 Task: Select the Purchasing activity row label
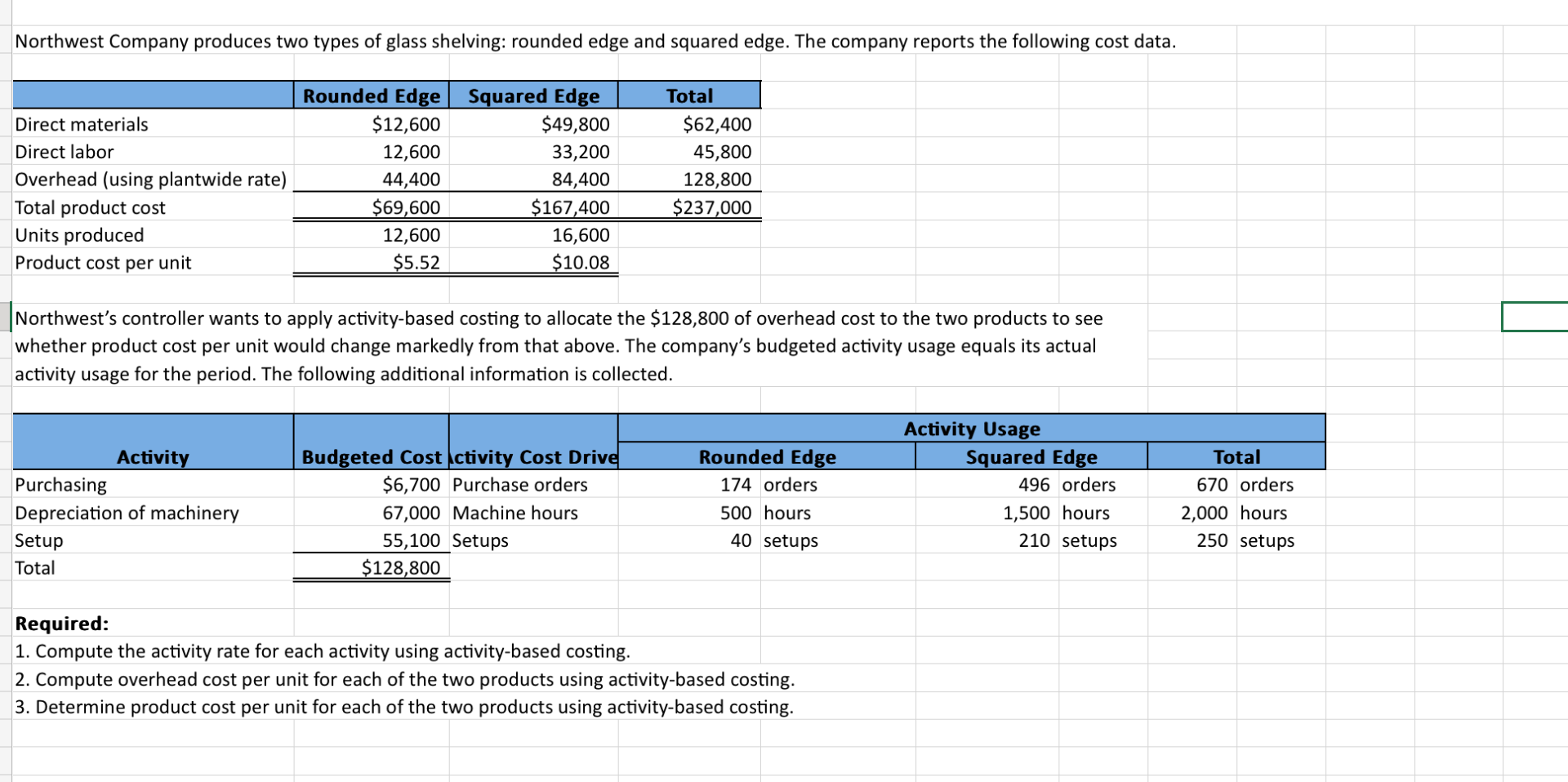click(x=61, y=484)
